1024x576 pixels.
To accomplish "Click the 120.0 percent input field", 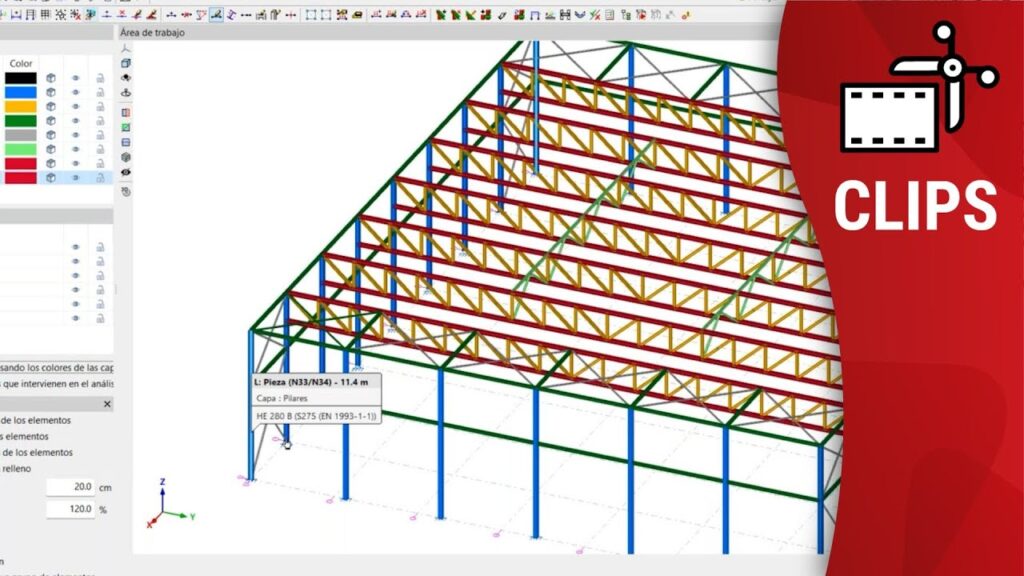I will tap(70, 509).
